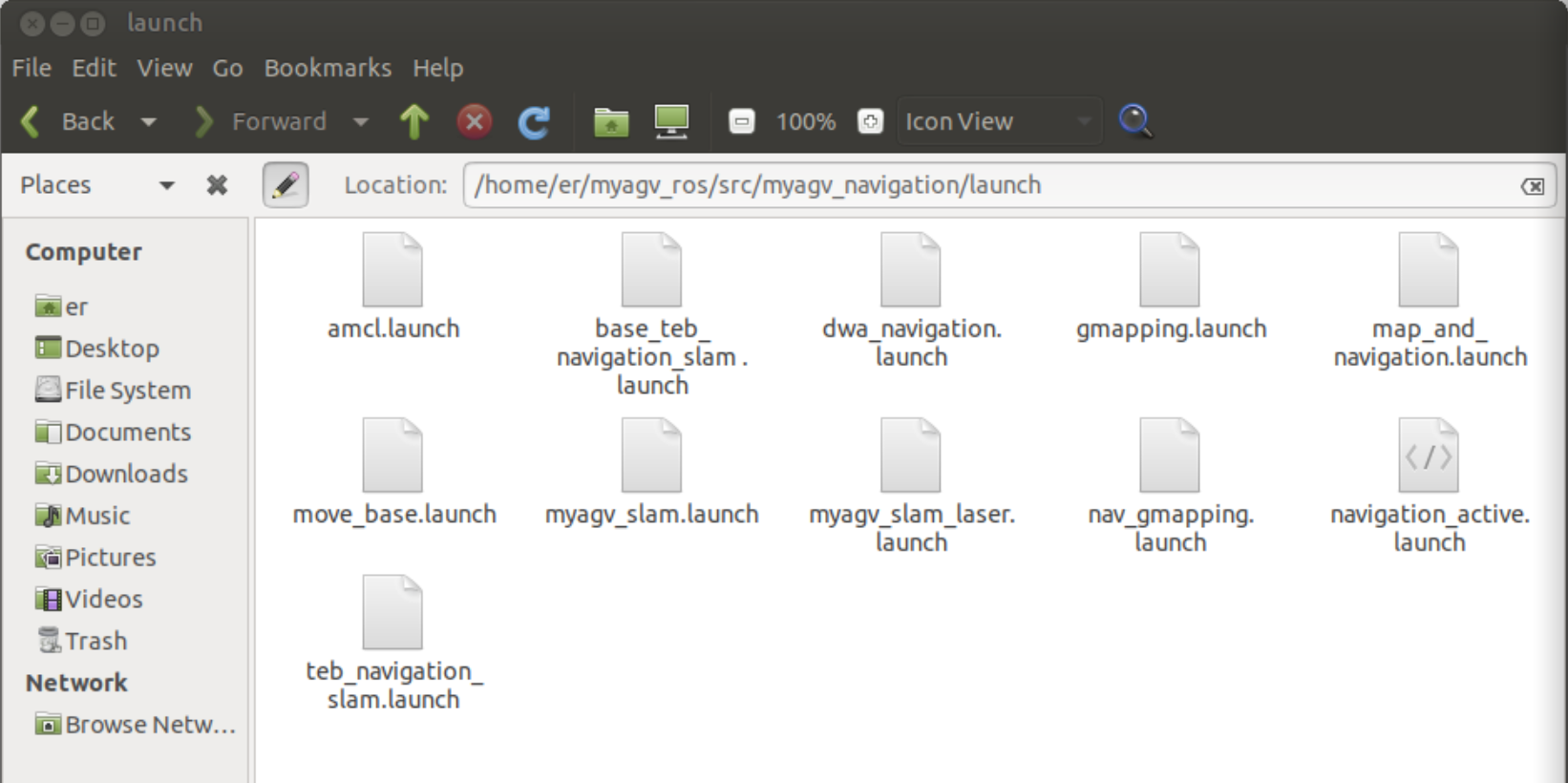Go Back to the previous folder
The height and width of the screenshot is (783, 1568).
click(x=69, y=121)
